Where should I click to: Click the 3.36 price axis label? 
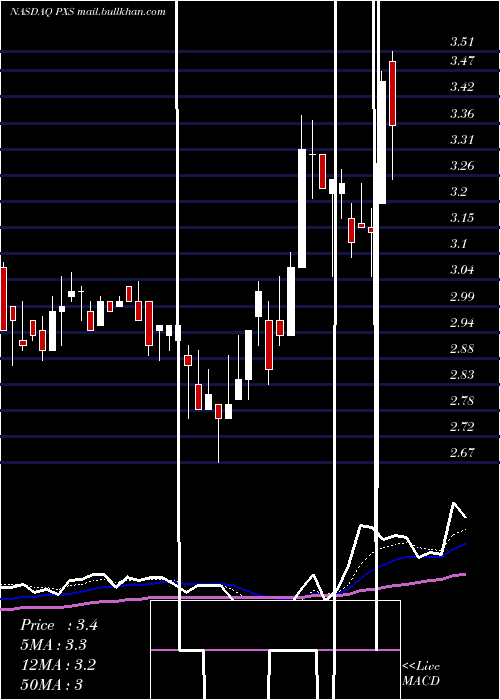click(462, 113)
